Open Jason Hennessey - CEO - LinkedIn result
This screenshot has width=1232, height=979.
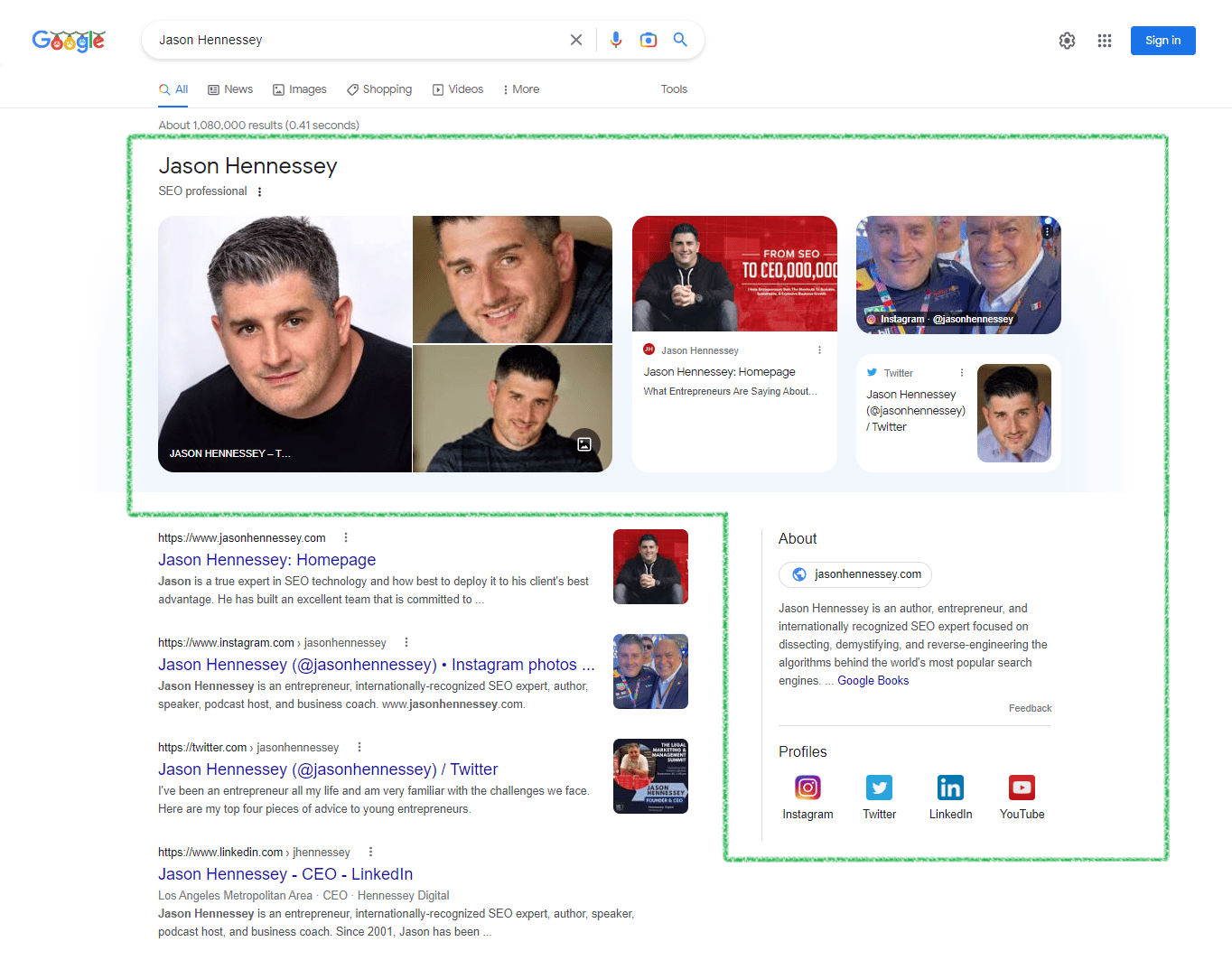pyautogui.click(x=285, y=874)
